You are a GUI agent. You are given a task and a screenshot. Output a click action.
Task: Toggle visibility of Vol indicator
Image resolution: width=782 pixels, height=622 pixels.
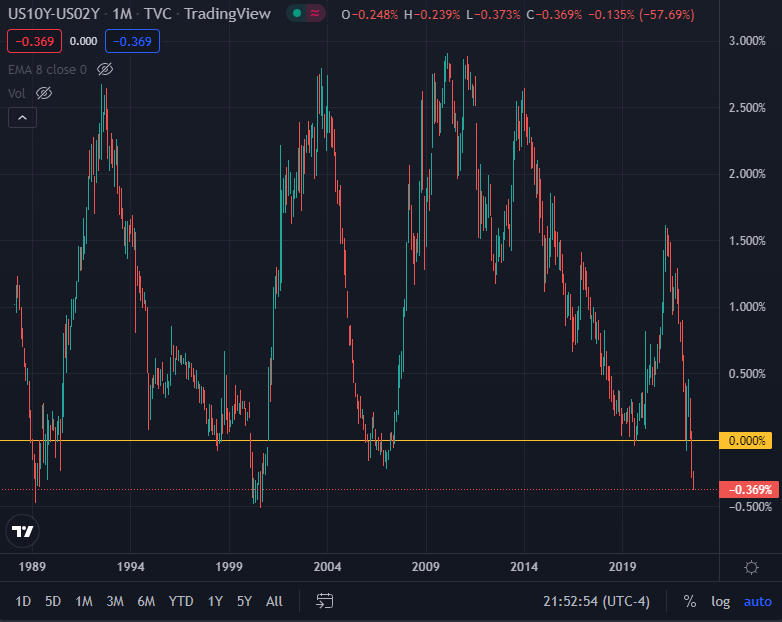point(44,93)
